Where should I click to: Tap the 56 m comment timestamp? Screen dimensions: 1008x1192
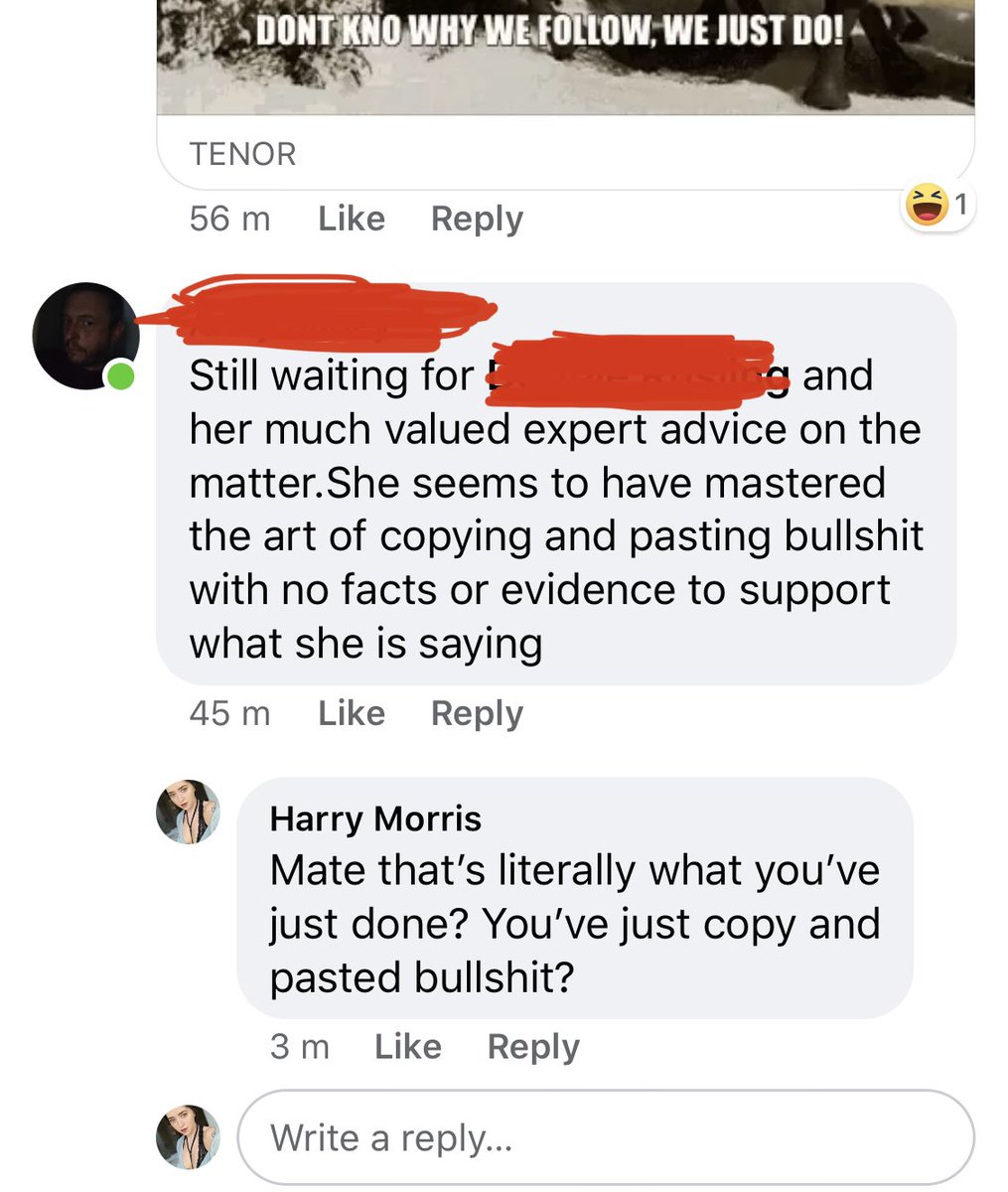(x=229, y=219)
